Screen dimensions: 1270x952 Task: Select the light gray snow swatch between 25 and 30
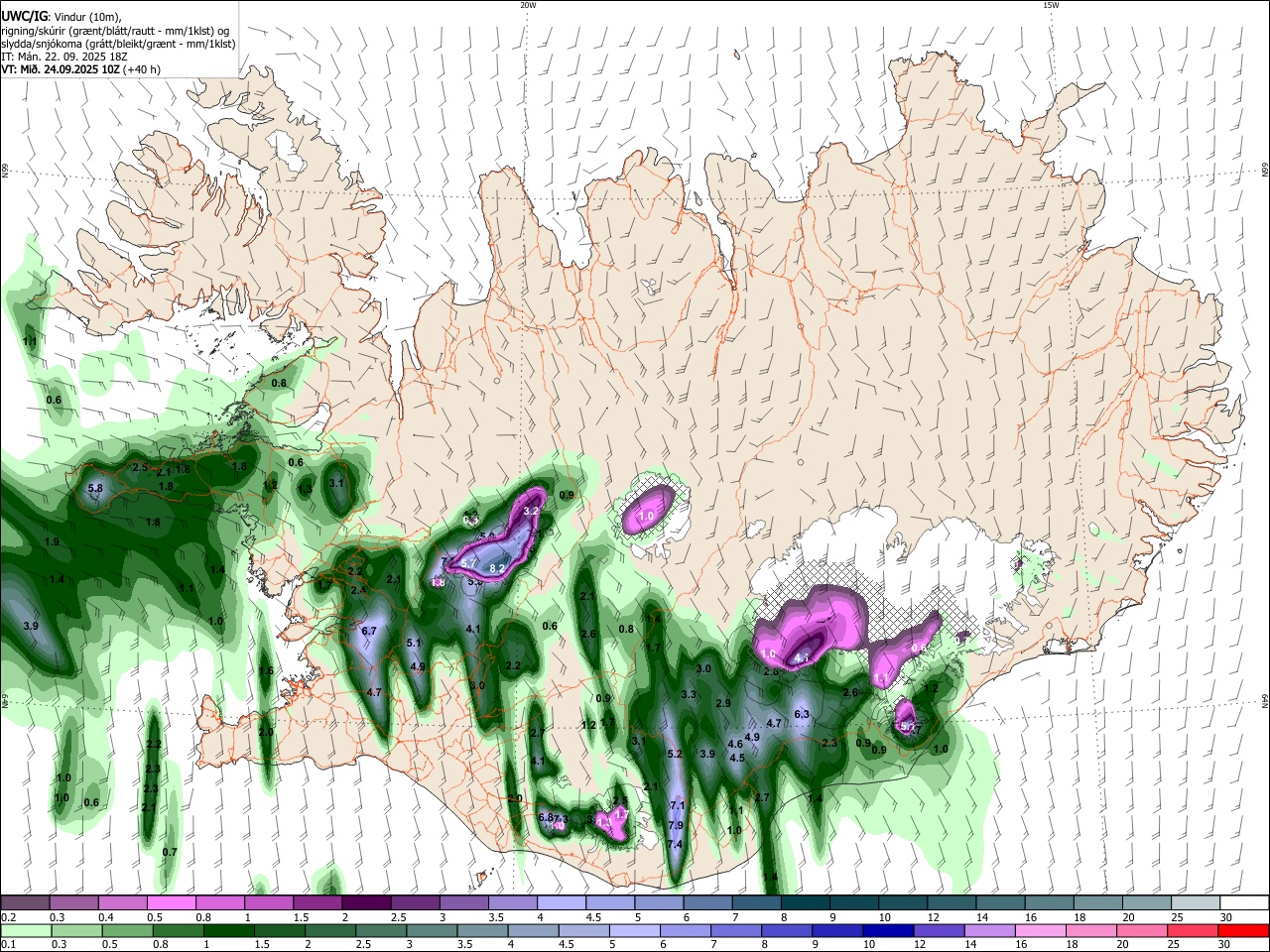[1196, 902]
